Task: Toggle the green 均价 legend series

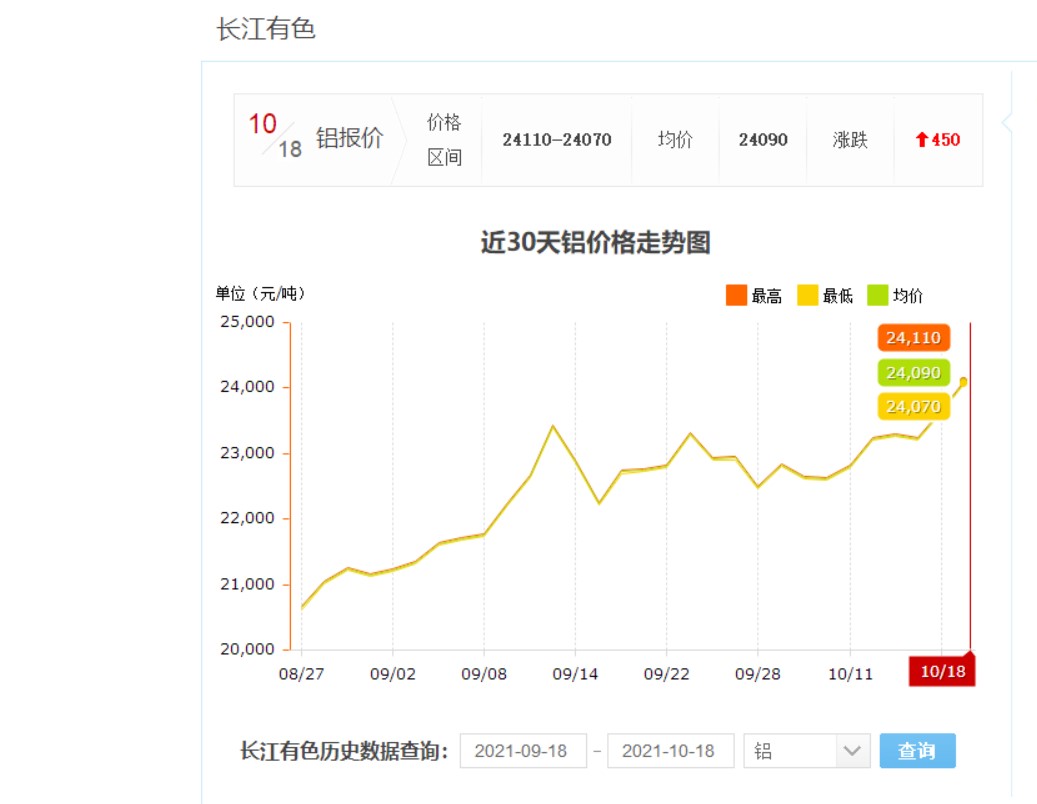Action: (x=878, y=295)
